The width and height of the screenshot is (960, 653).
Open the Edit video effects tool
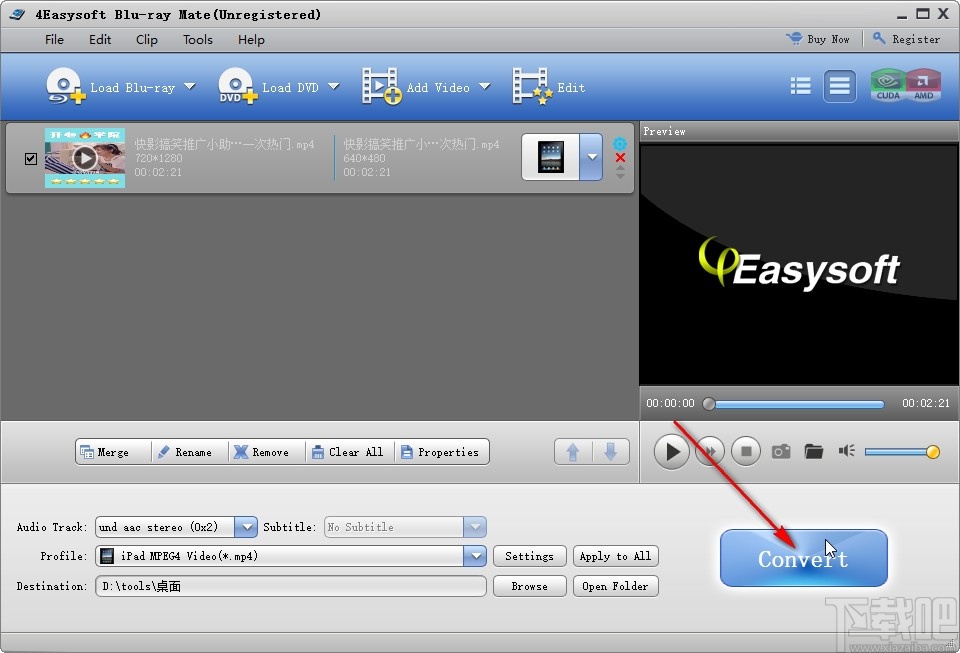point(549,87)
